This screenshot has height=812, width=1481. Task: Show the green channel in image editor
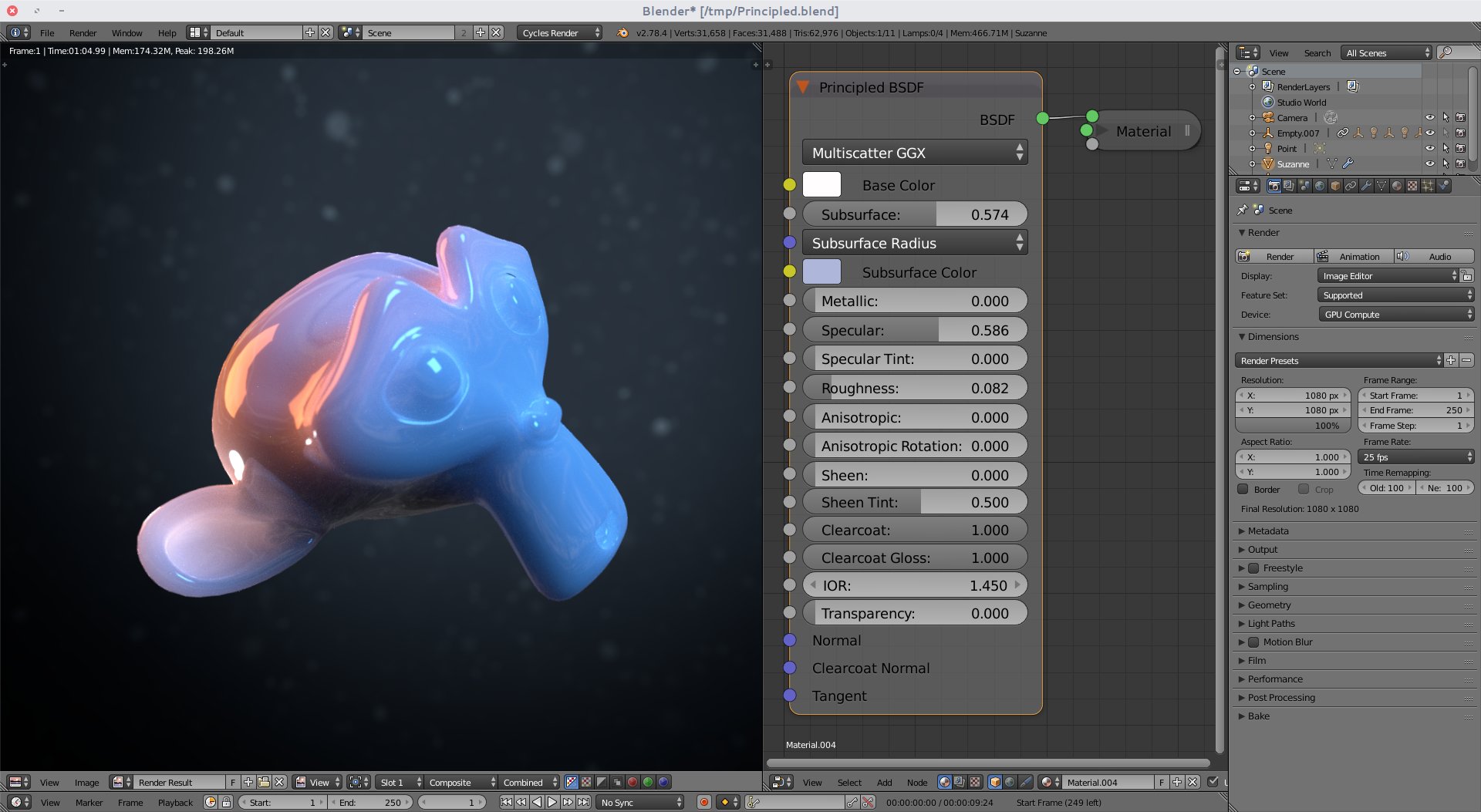(x=648, y=782)
